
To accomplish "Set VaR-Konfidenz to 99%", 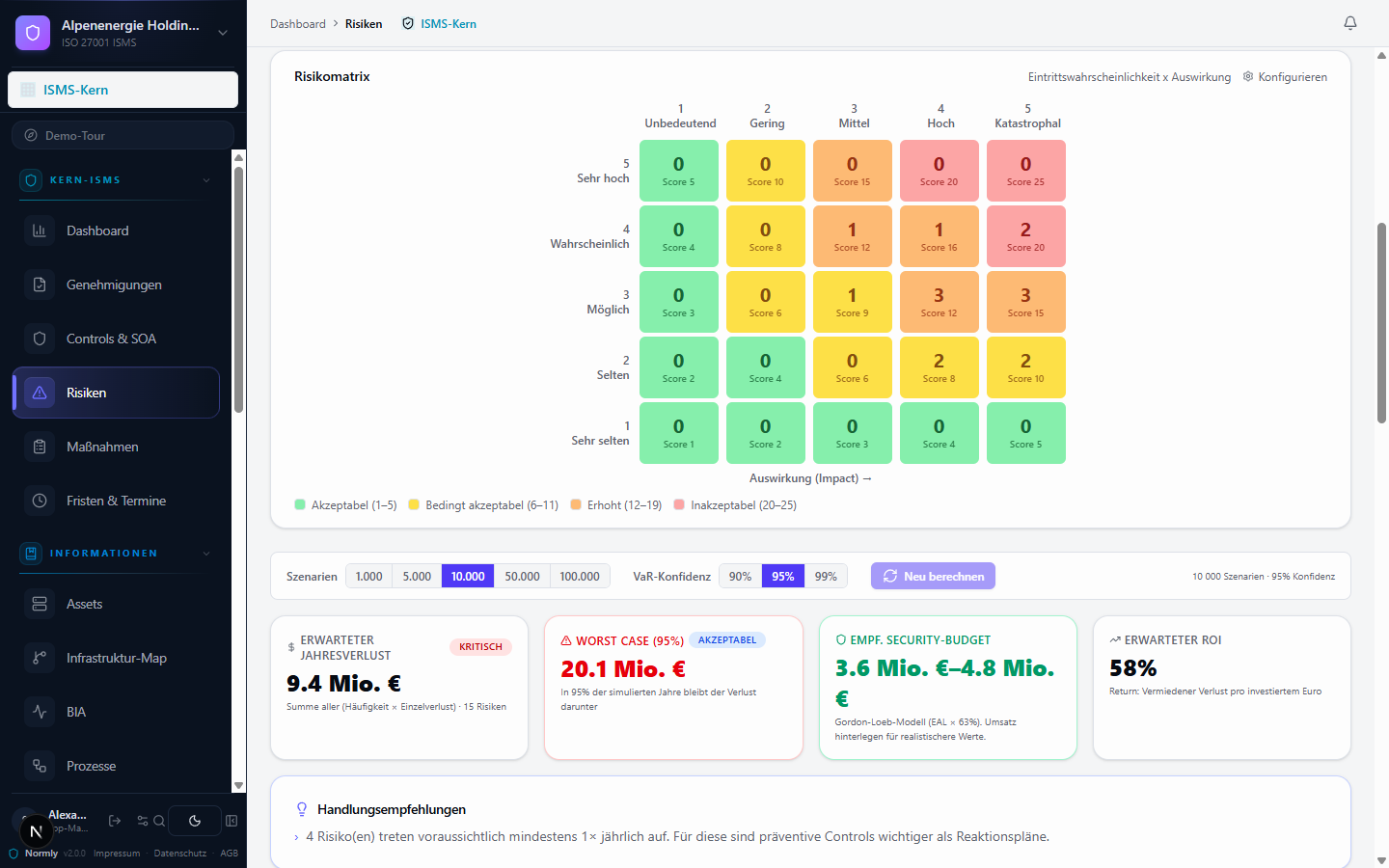I will [826, 576].
